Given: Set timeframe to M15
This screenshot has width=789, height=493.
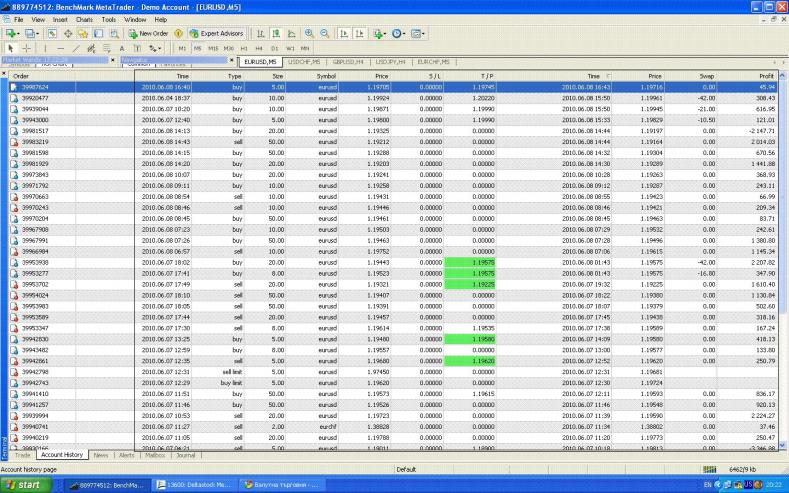Looking at the screenshot, I should tap(213, 48).
